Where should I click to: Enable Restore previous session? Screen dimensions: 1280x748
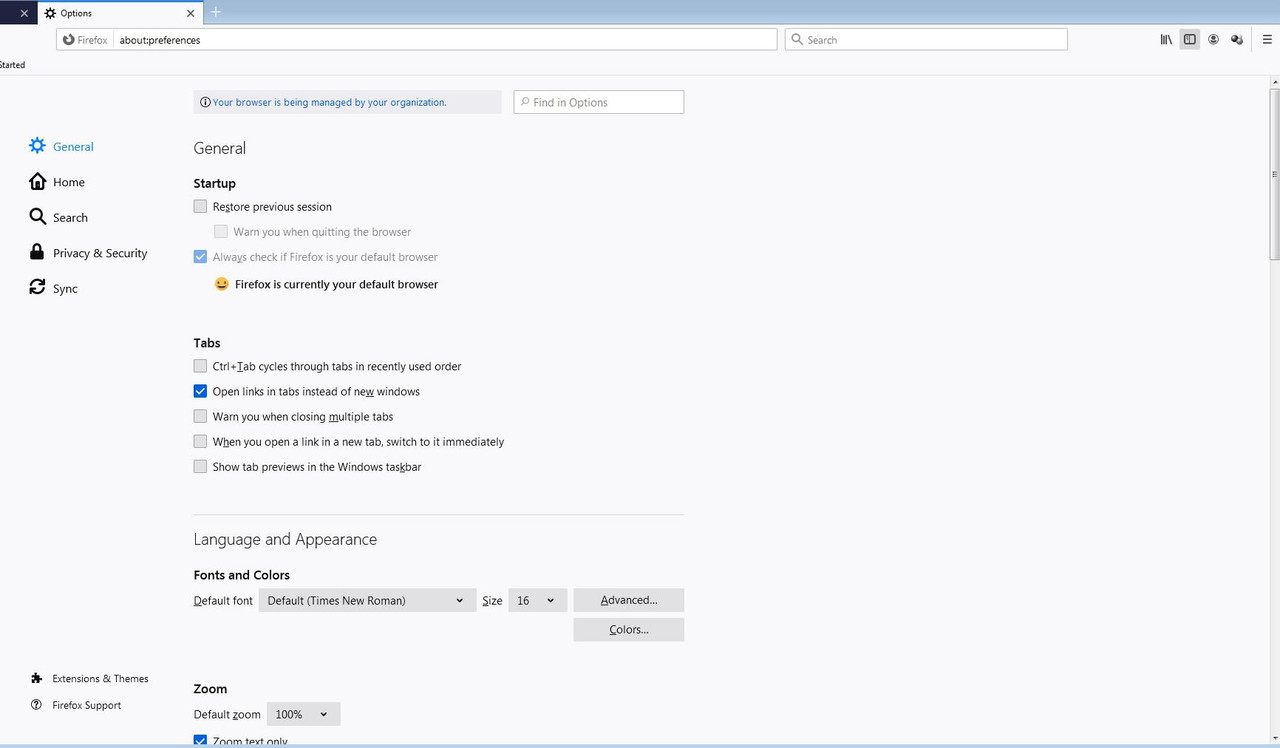(200, 206)
